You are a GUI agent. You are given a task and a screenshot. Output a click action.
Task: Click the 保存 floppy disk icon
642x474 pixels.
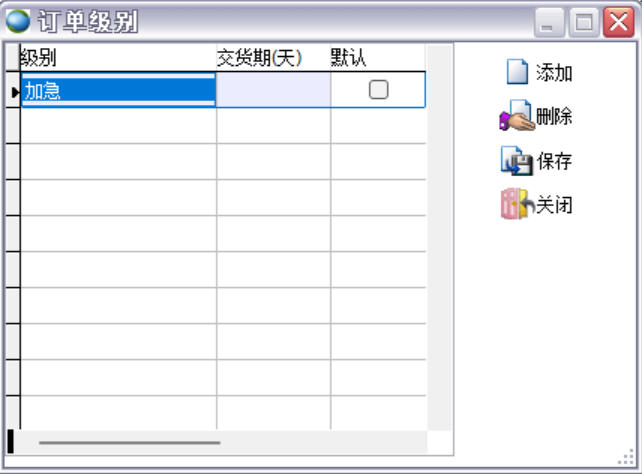516,161
